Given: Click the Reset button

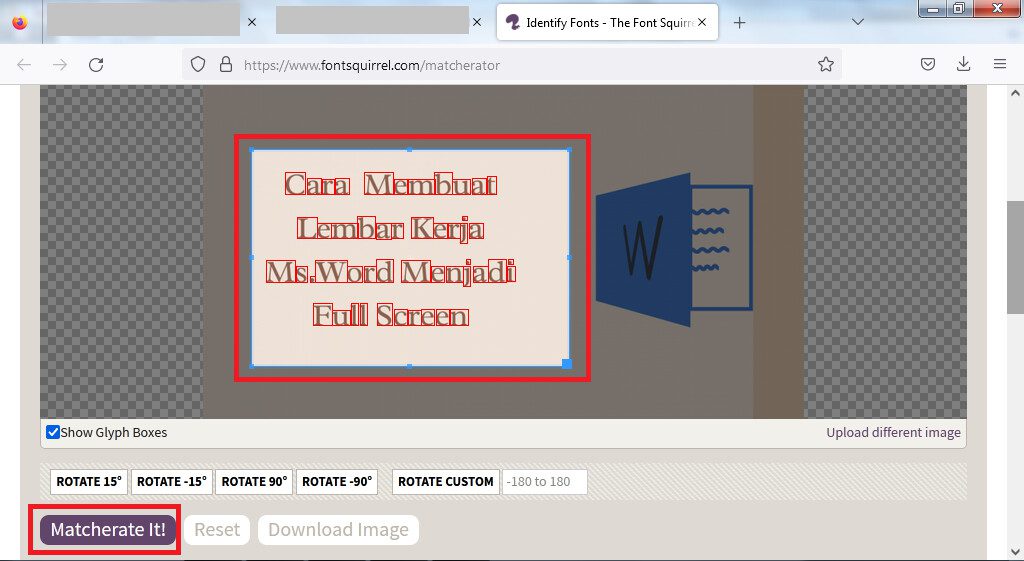Looking at the screenshot, I should [x=217, y=530].
